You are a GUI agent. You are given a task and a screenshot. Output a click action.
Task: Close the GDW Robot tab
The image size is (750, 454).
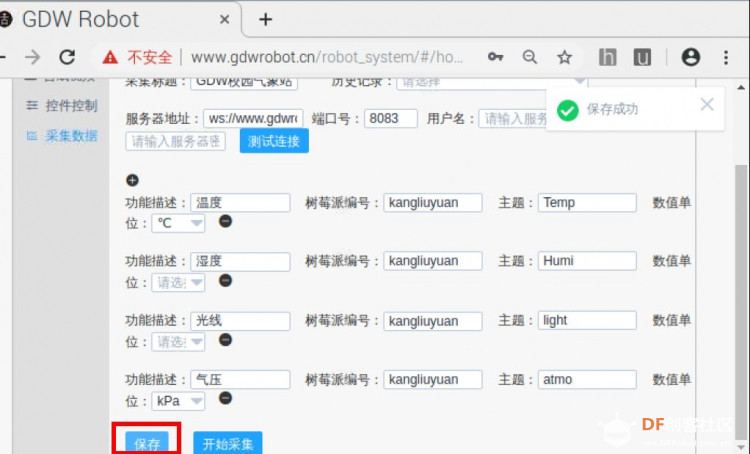224,20
